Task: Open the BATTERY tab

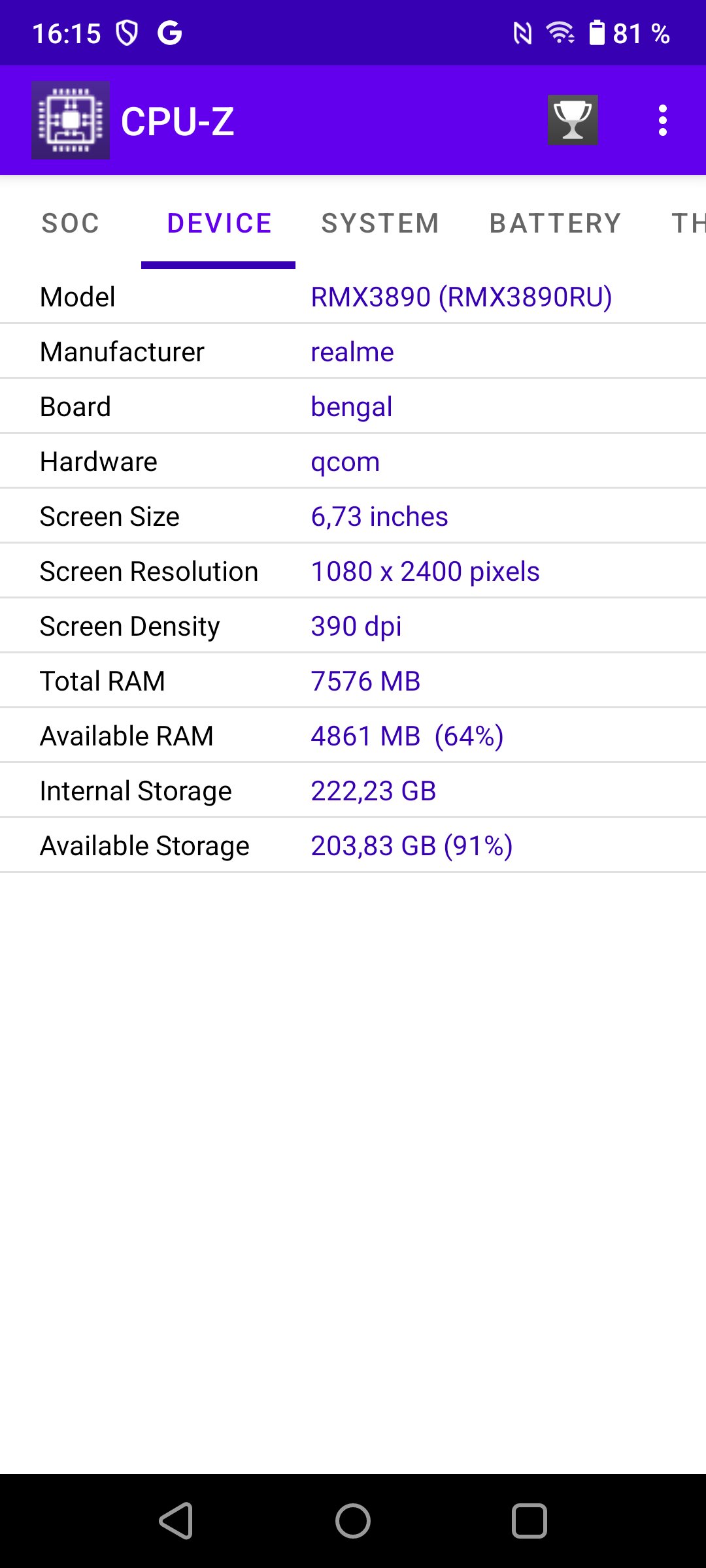Action: [556, 223]
